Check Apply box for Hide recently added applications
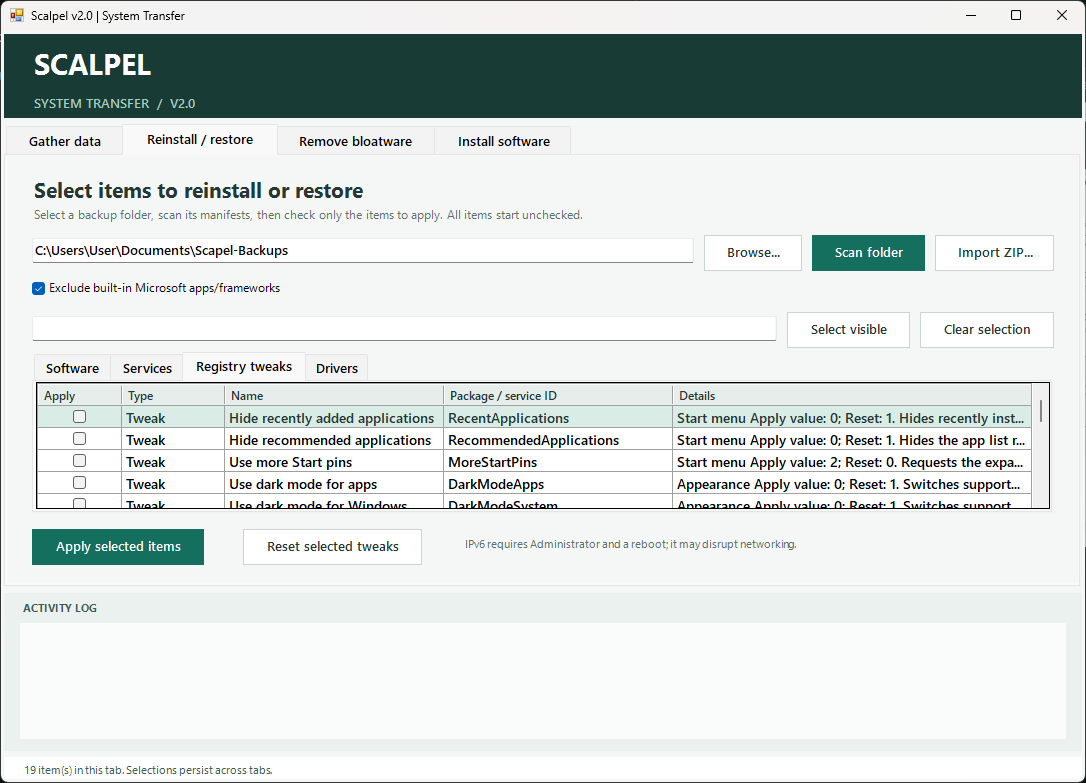1086x783 pixels. (x=80, y=417)
